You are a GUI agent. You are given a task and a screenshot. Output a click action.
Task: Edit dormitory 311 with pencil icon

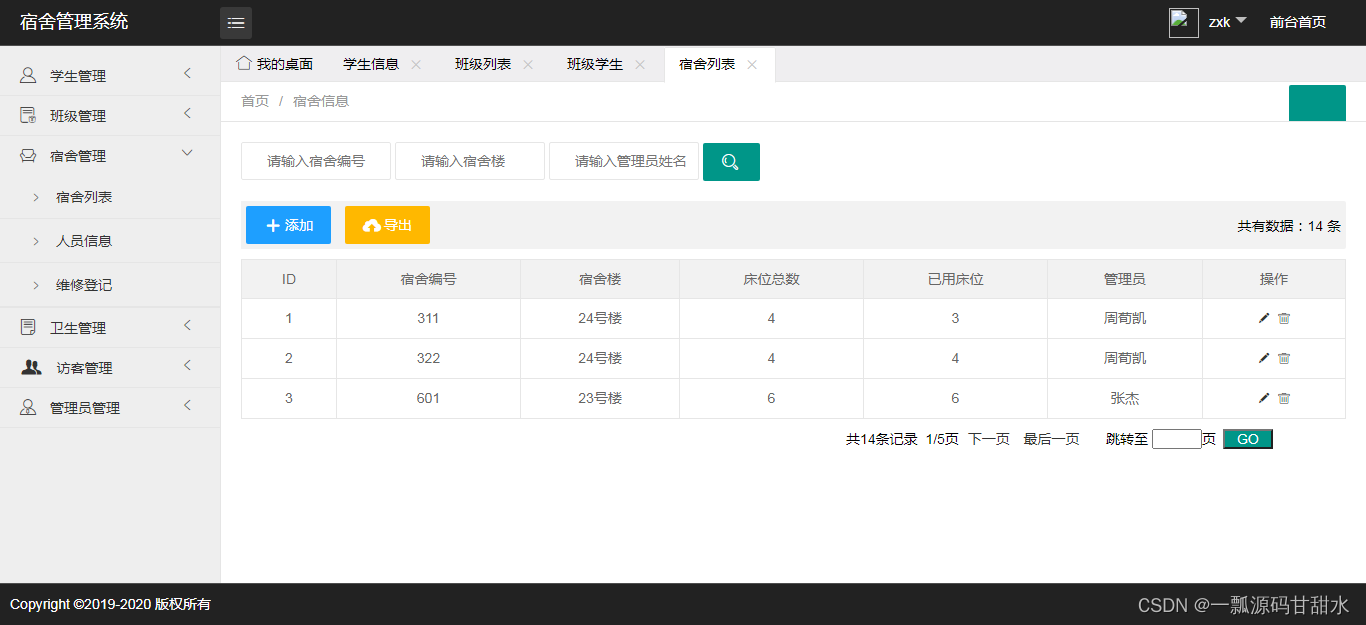(1264, 318)
